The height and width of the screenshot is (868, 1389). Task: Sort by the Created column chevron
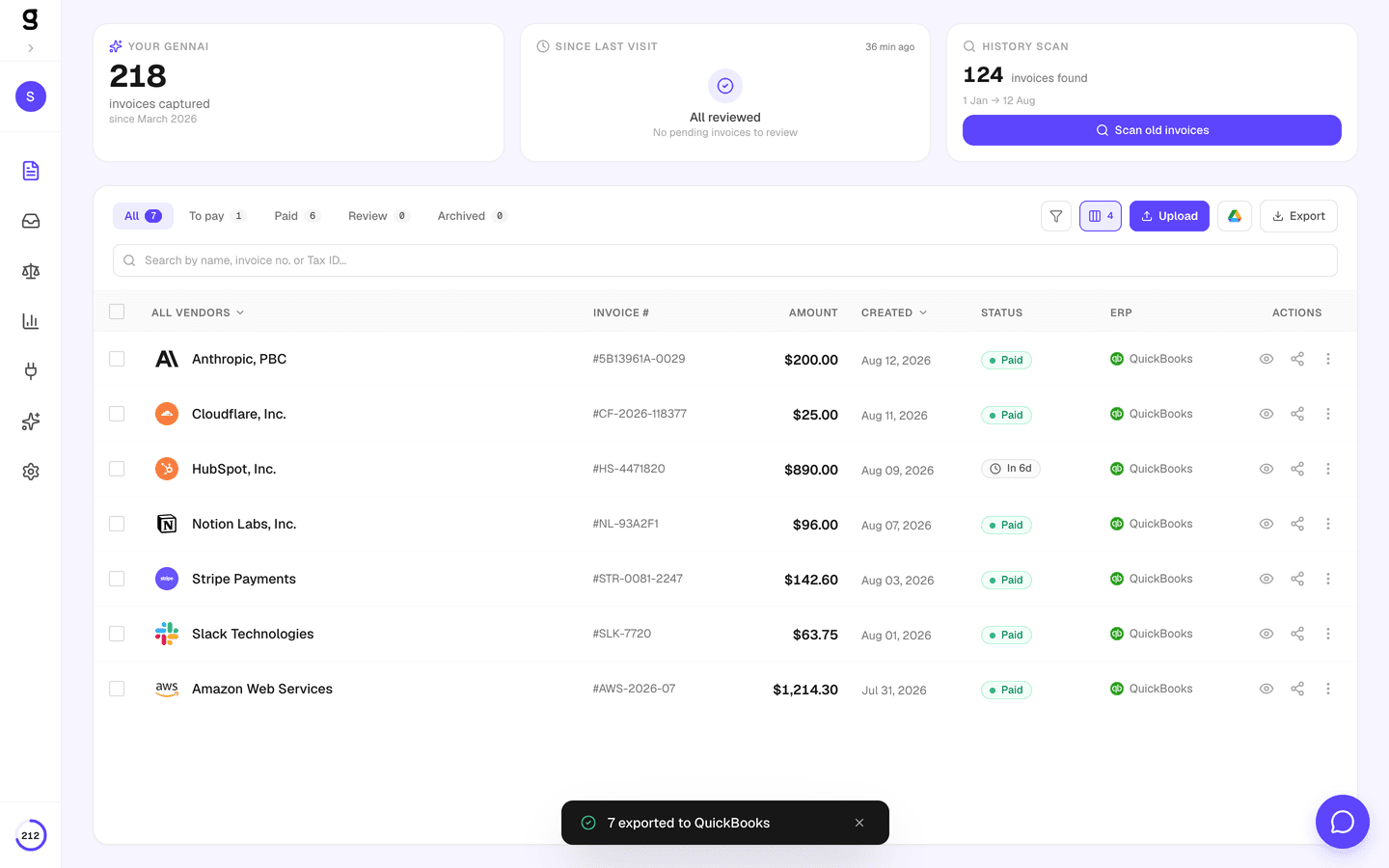[x=923, y=312]
